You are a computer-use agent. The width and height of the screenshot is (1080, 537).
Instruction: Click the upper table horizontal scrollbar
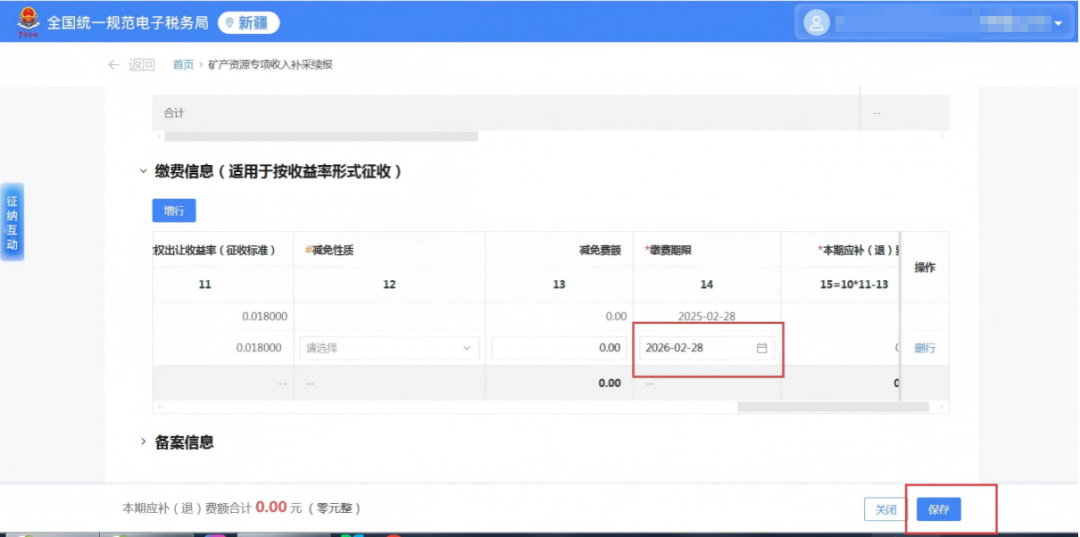(x=321, y=136)
